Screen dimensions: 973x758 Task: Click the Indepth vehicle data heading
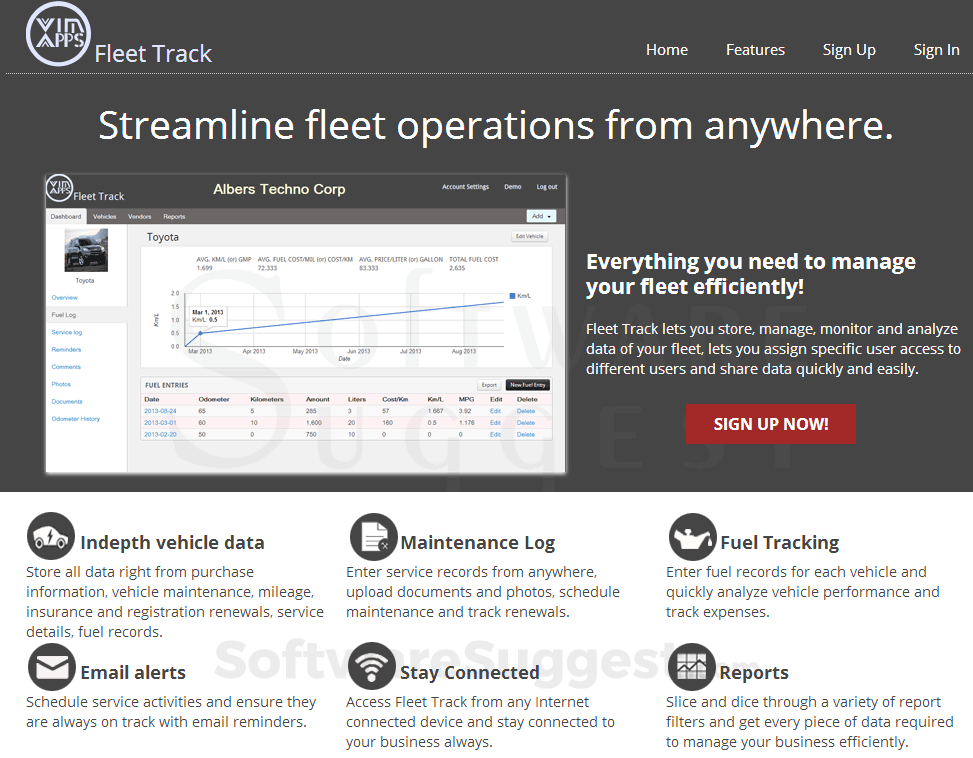(x=173, y=543)
